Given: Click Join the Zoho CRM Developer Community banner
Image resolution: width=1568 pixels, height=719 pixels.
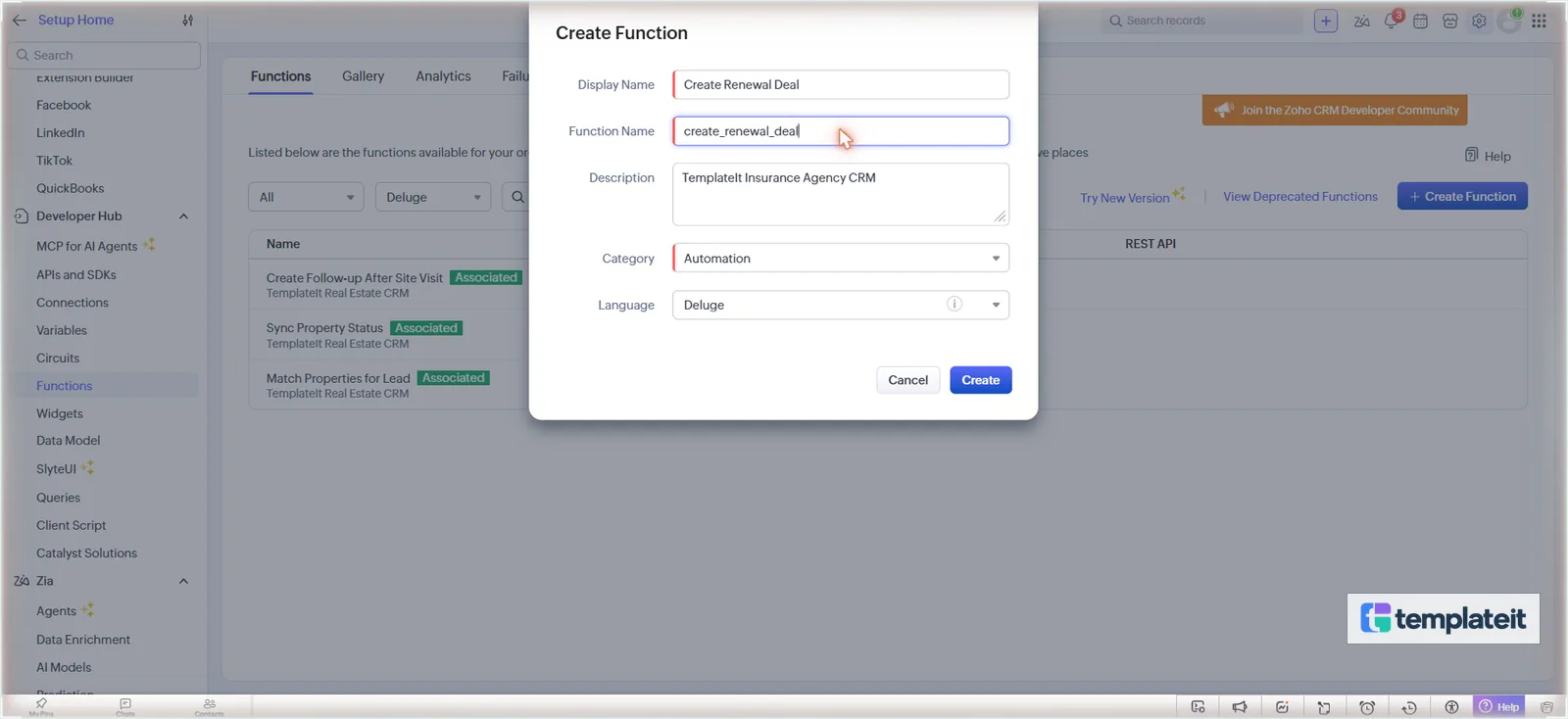Looking at the screenshot, I should [1335, 110].
